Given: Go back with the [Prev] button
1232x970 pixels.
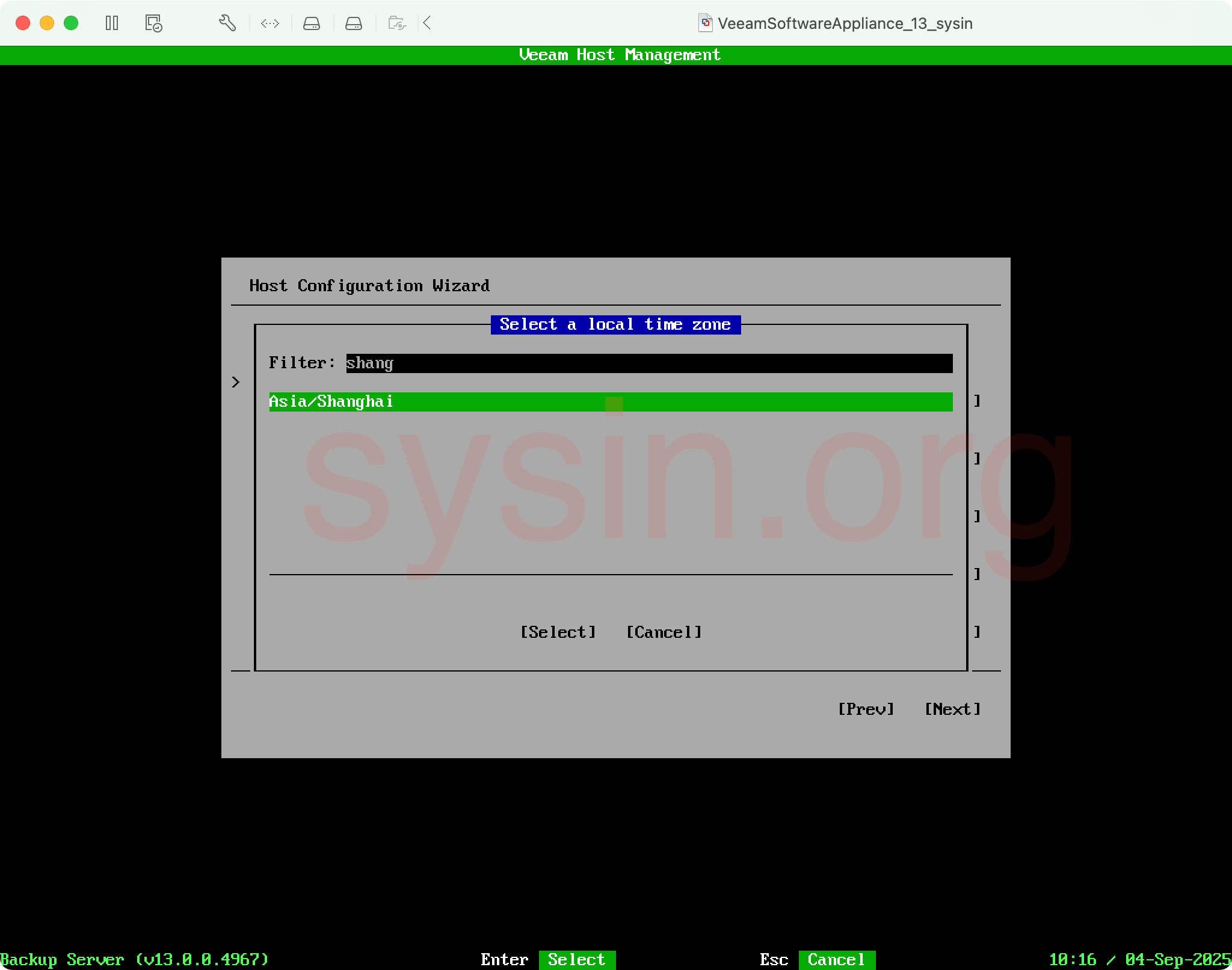Looking at the screenshot, I should pyautogui.click(x=866, y=709).
